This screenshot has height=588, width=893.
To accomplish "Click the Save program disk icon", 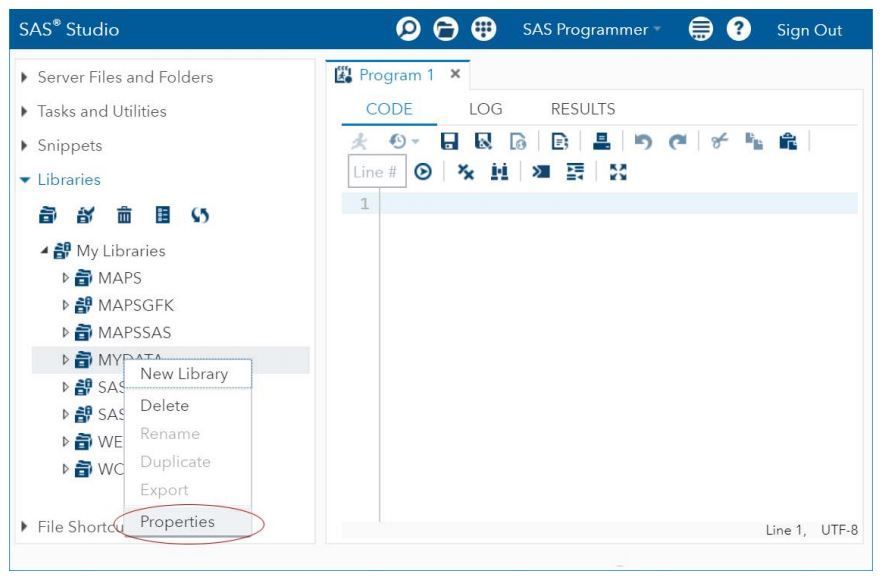I will [449, 141].
